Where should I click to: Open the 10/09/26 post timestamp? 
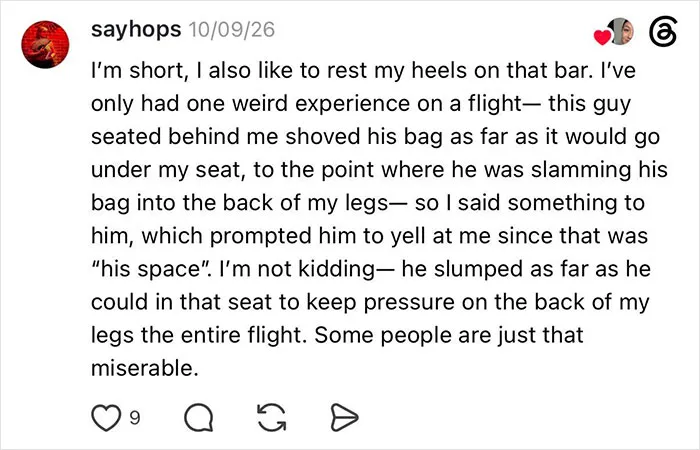click(x=232, y=30)
